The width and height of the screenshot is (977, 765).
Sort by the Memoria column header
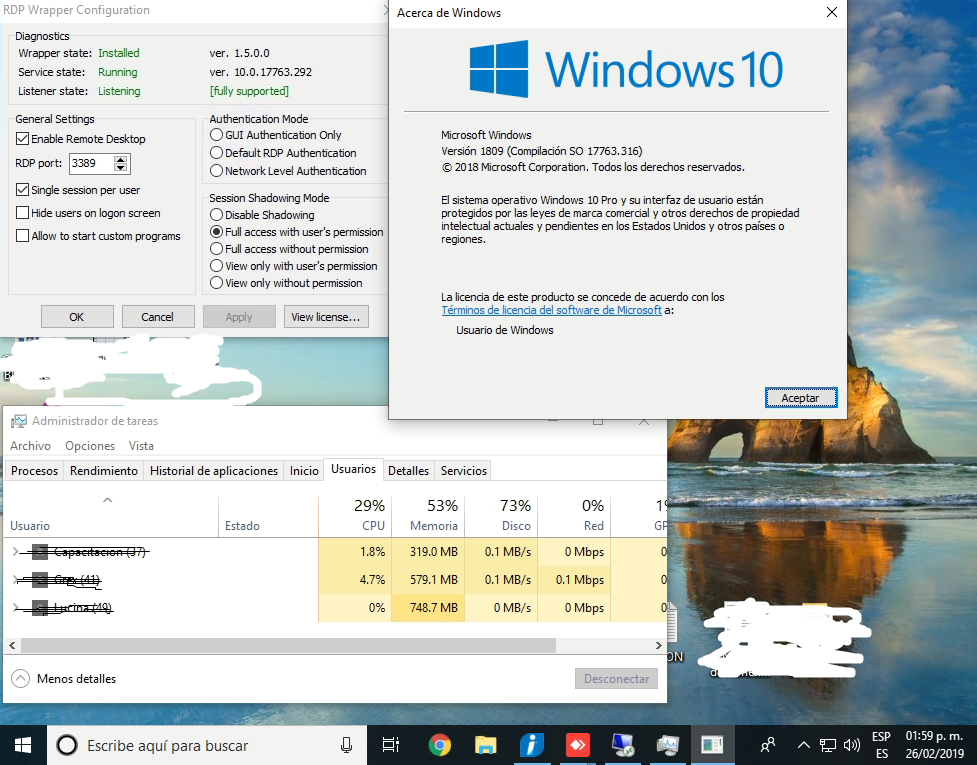428,516
